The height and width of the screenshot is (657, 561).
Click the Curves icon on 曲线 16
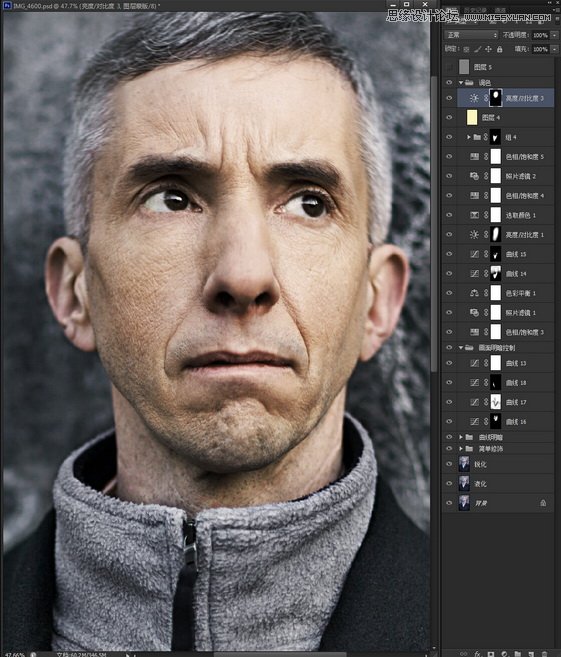point(474,422)
